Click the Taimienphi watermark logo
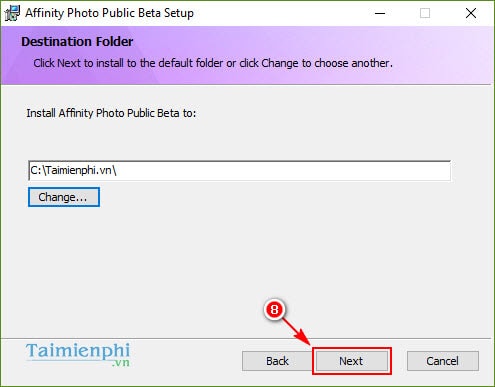 [x=78, y=355]
